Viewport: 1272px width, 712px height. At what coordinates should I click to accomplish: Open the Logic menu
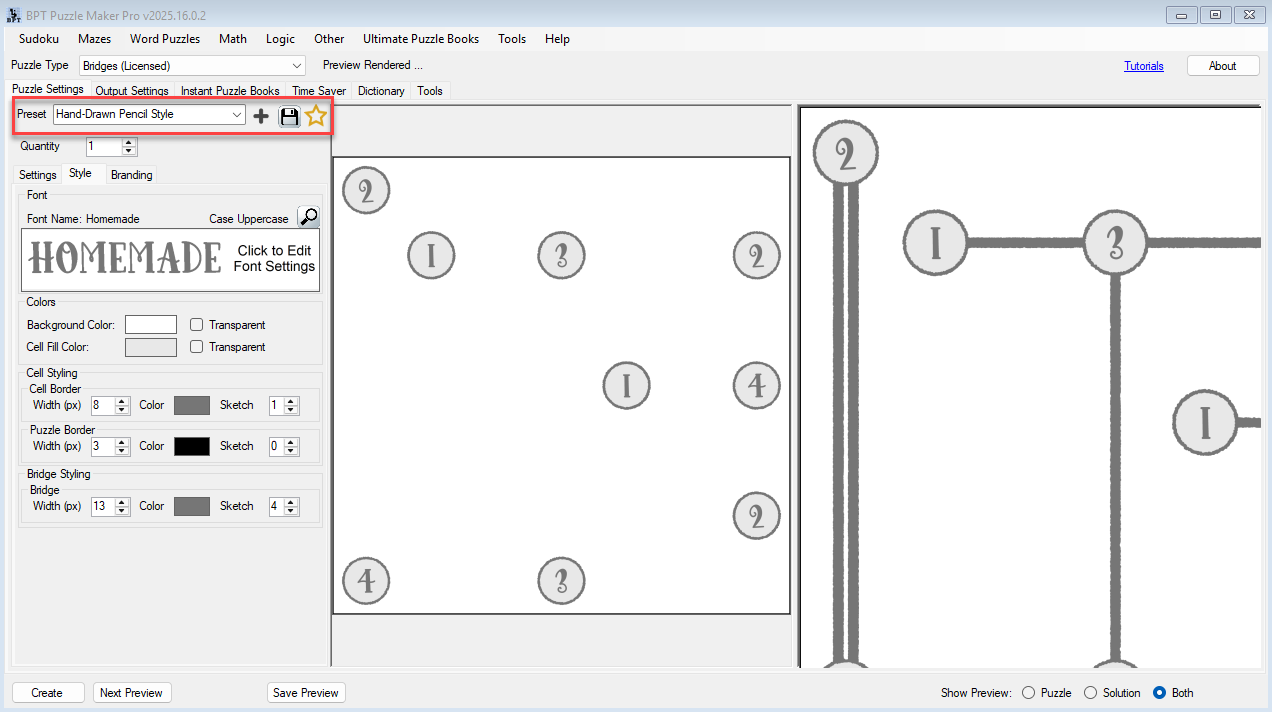click(x=280, y=39)
